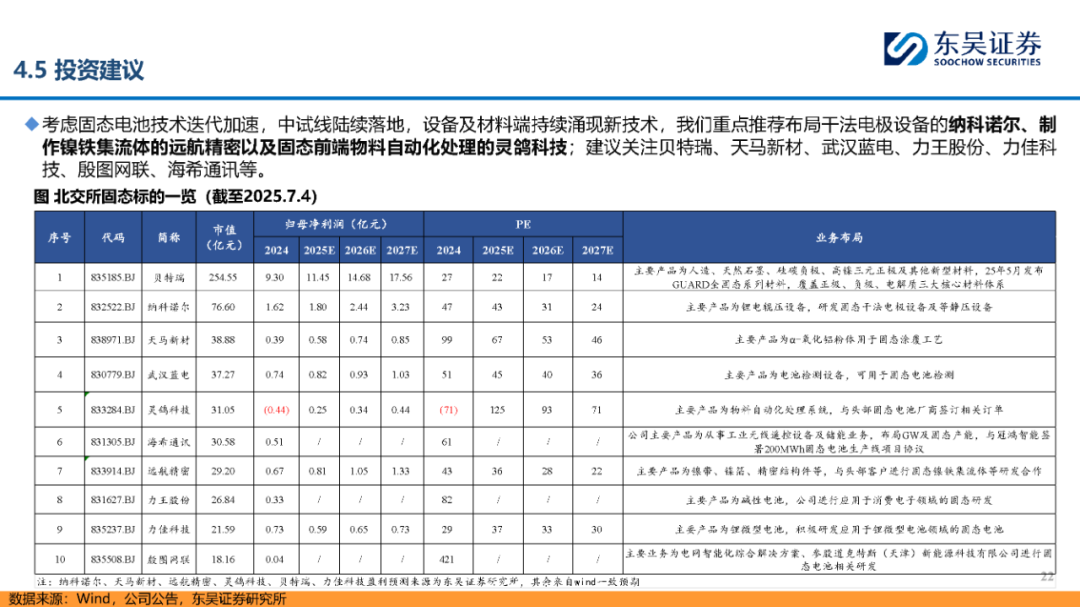
Task: Select stock code 833284.BJ
Action: click(x=113, y=410)
